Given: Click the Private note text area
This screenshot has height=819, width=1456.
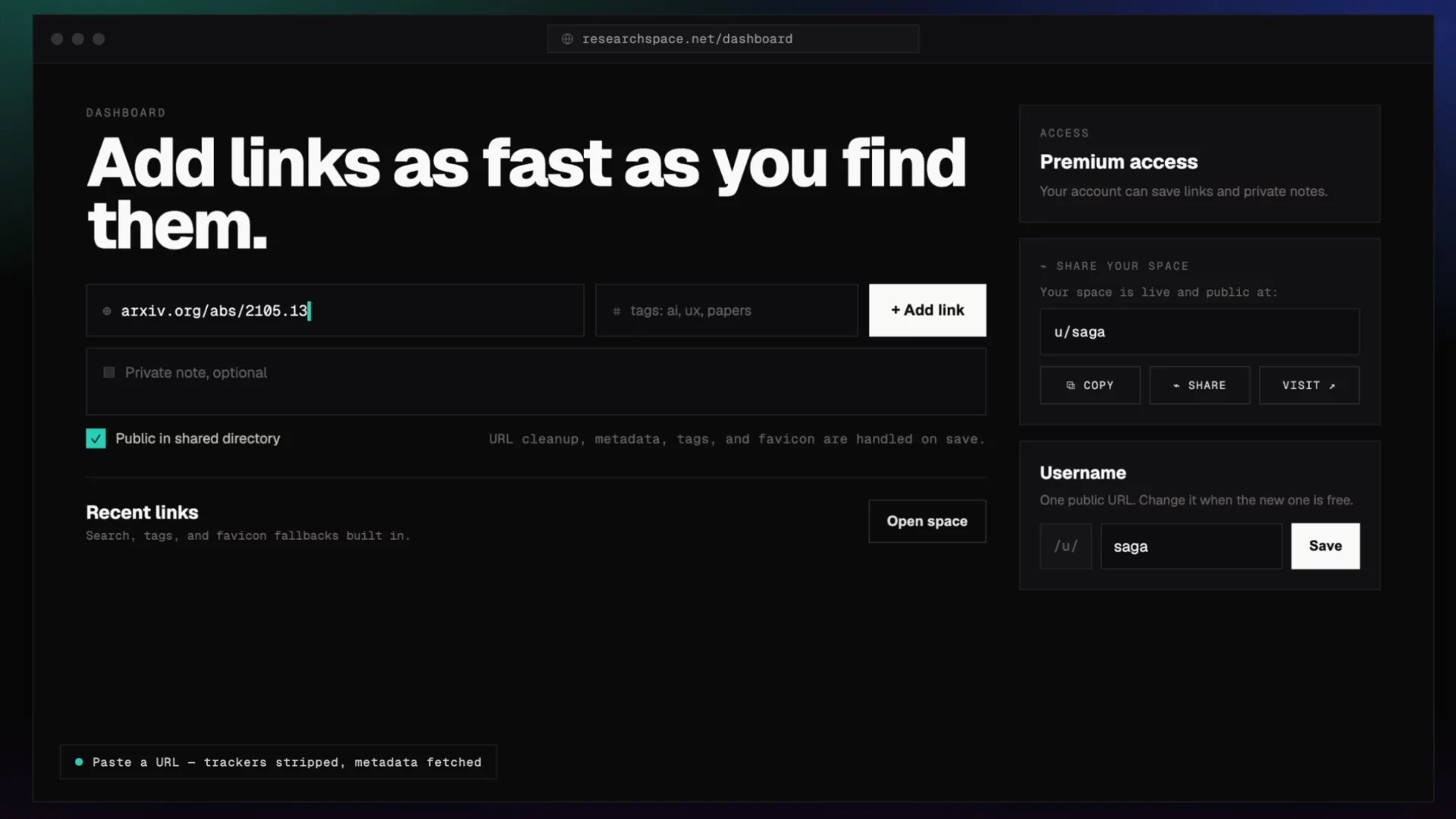Looking at the screenshot, I should tap(536, 381).
